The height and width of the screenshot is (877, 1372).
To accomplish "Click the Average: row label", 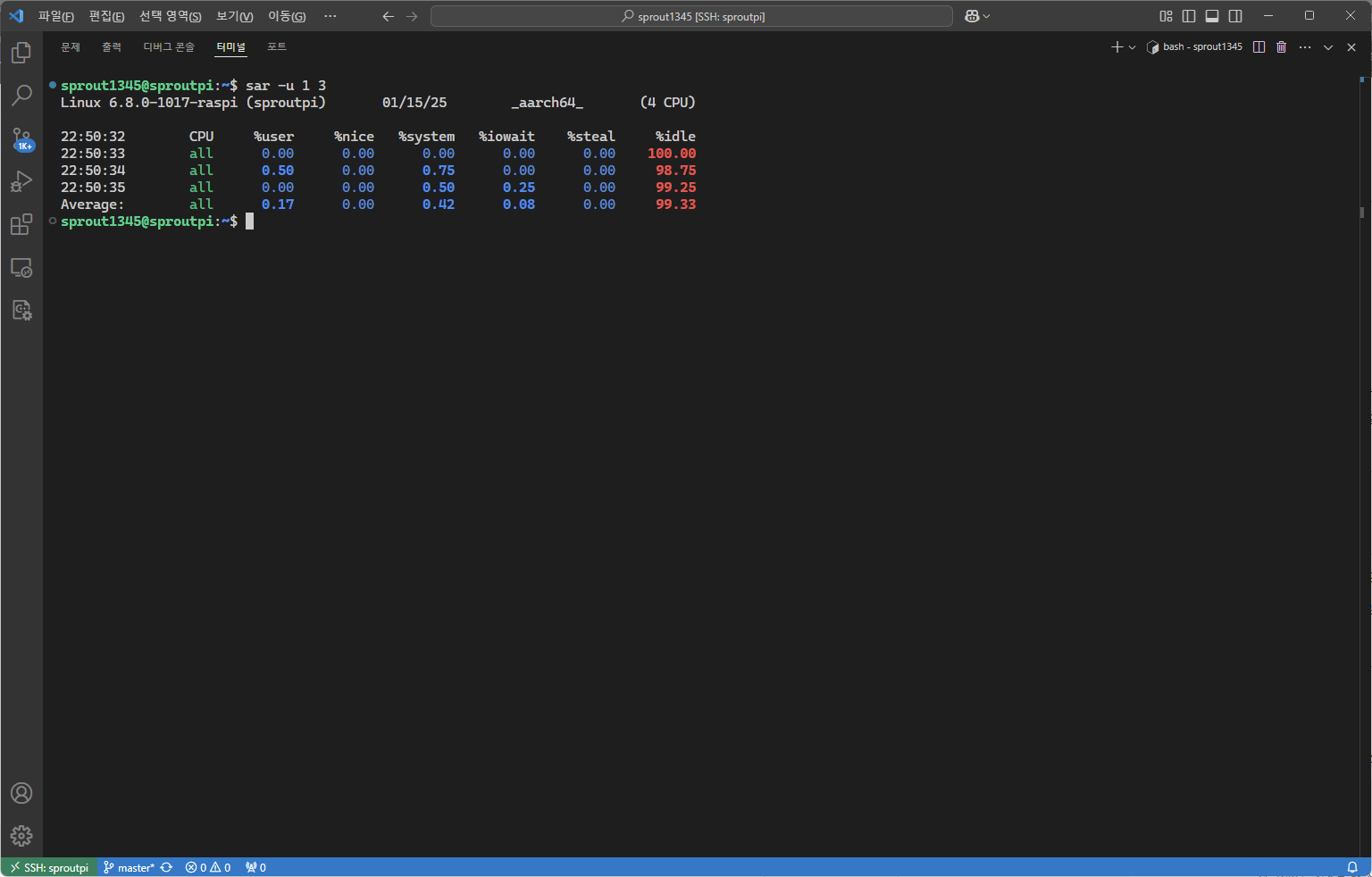I will [x=92, y=205].
